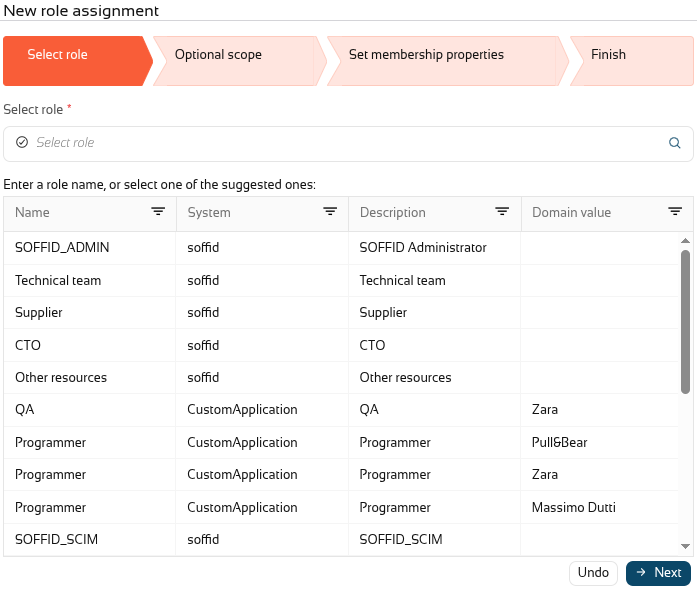Open the Domain value column filter icon
697x589 pixels.
675,212
